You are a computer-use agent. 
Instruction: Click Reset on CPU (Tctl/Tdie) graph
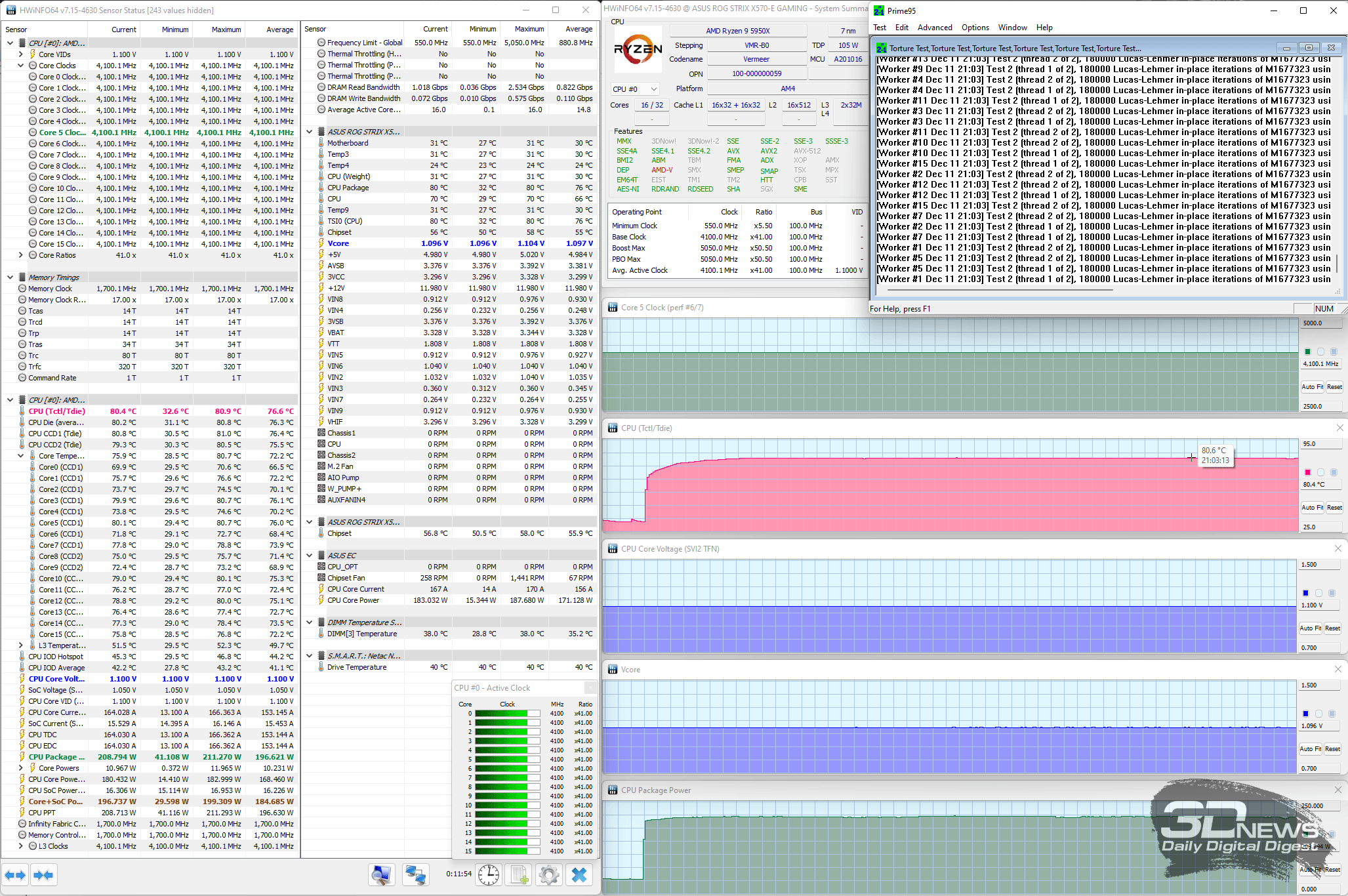coord(1334,508)
